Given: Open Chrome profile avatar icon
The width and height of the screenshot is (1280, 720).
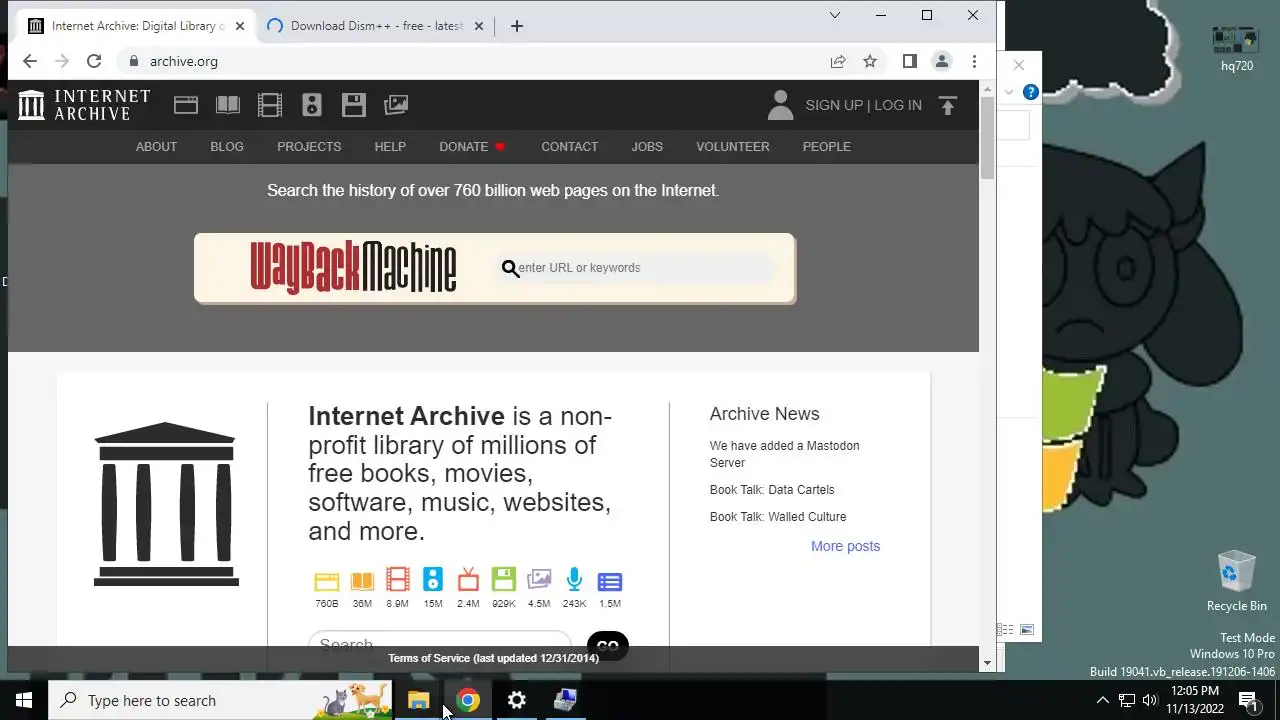Looking at the screenshot, I should tap(942, 61).
